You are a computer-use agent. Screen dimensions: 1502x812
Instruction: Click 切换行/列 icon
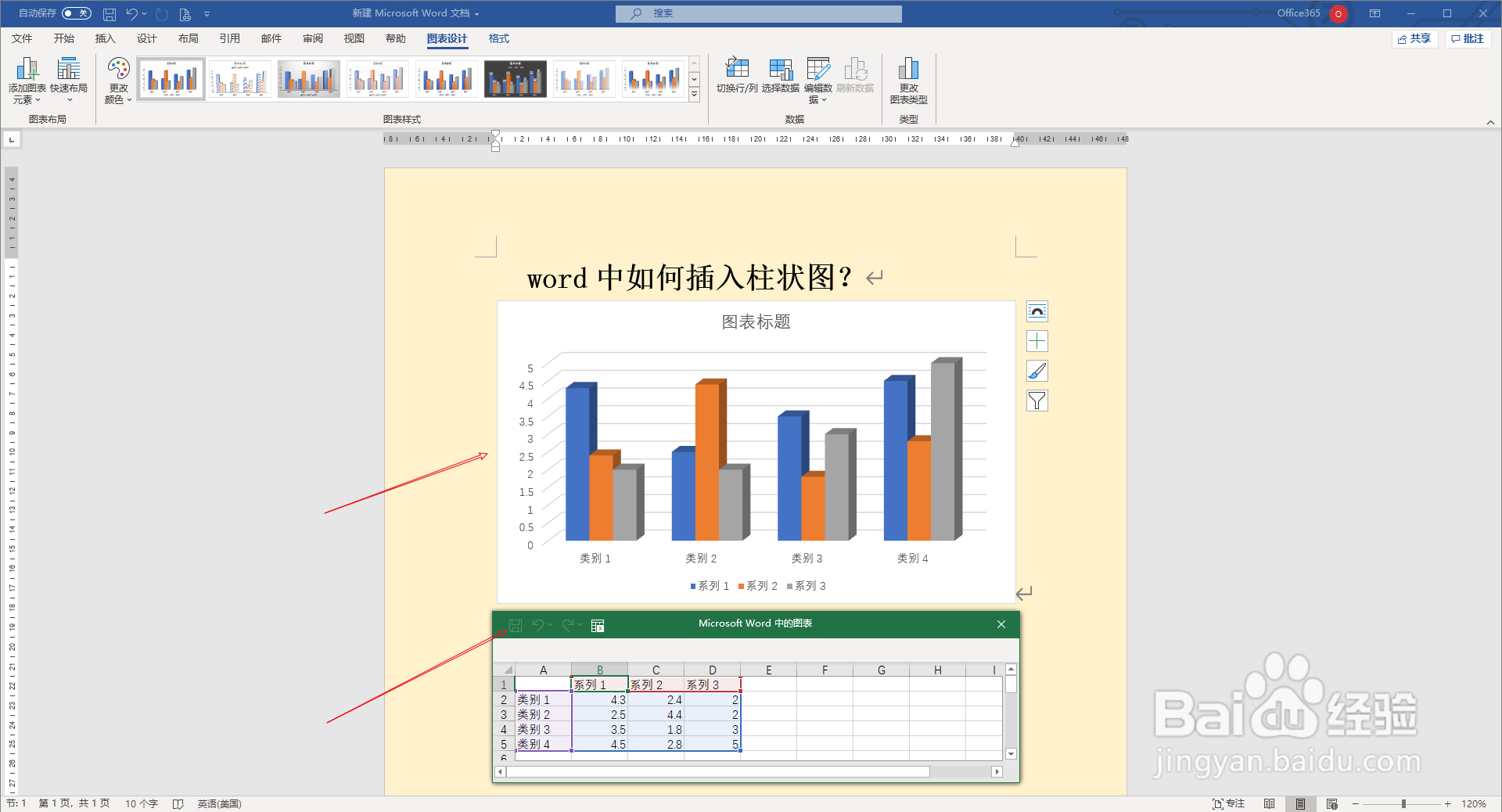click(737, 75)
